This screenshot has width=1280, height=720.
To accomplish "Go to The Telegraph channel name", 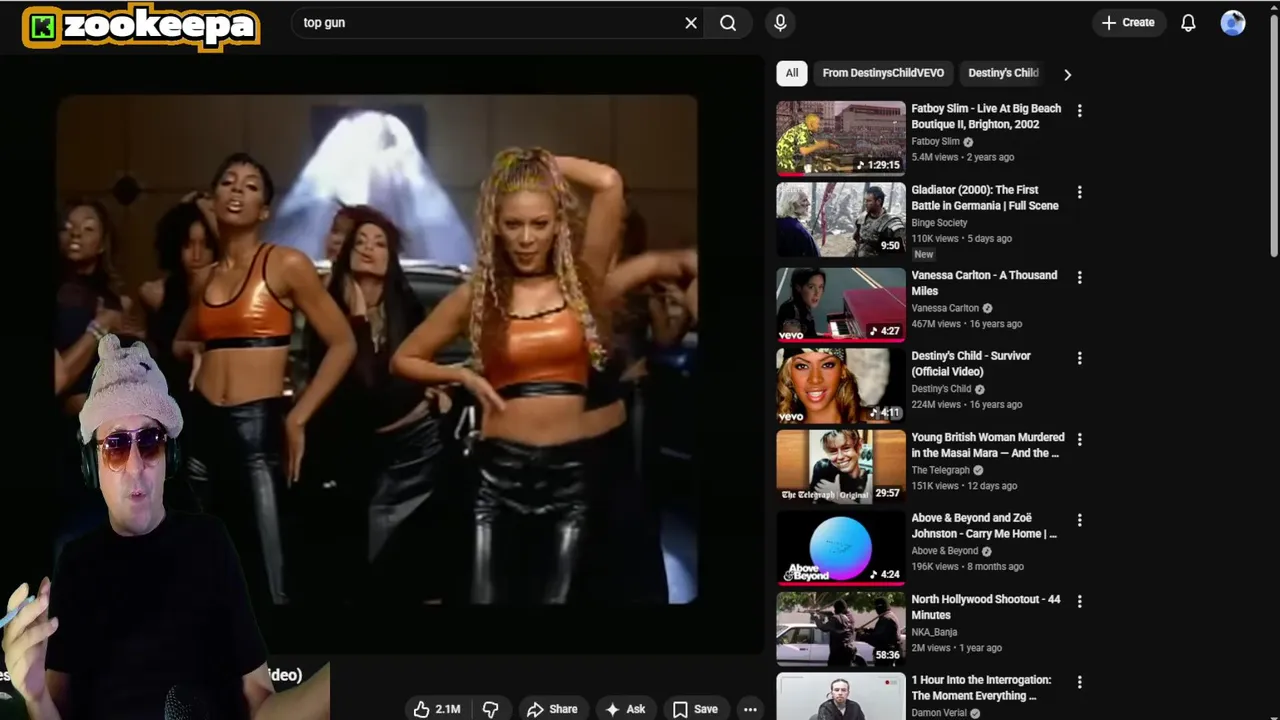I will (940, 470).
